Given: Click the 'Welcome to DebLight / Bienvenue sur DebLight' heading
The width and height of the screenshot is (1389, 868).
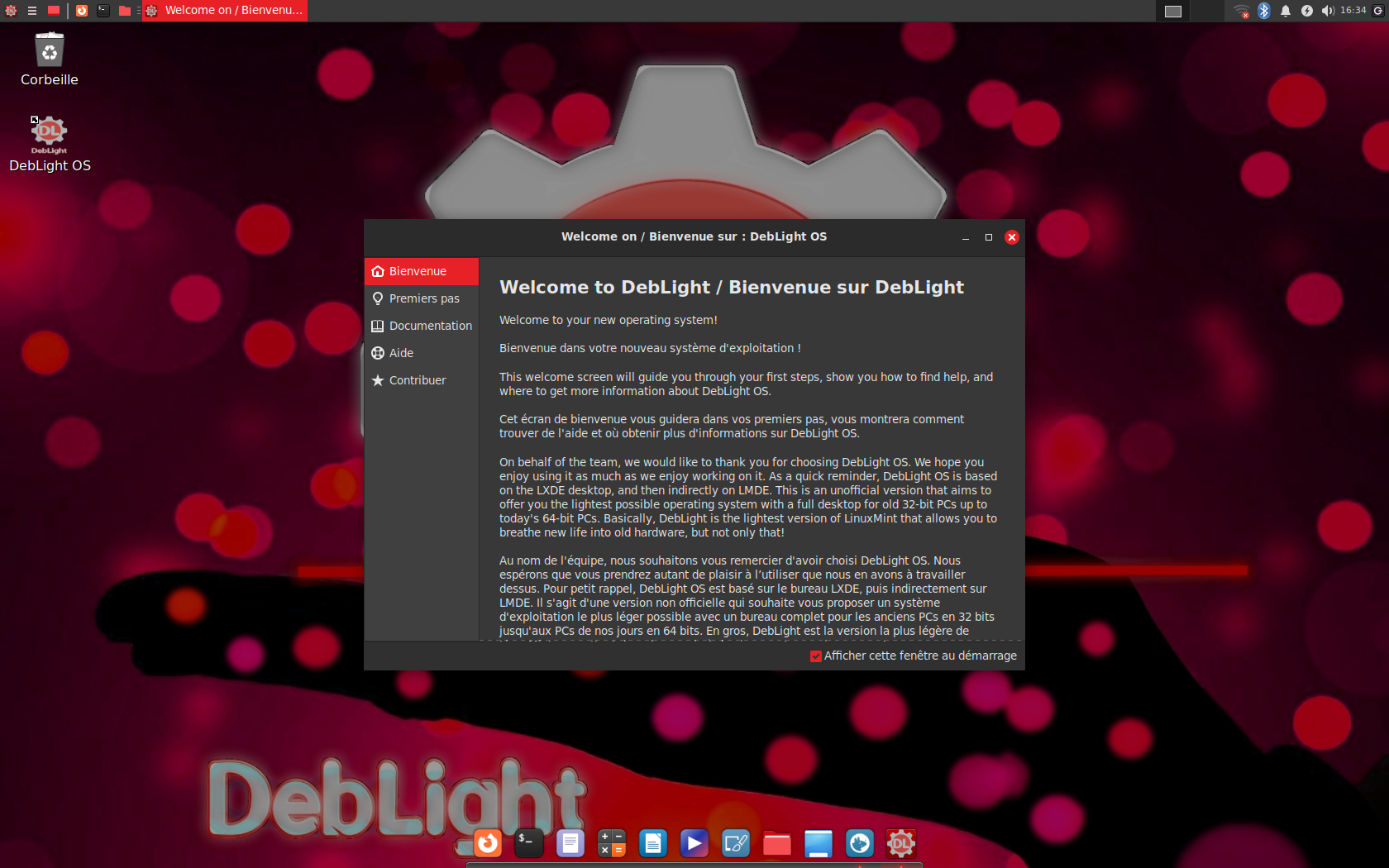Looking at the screenshot, I should (732, 288).
